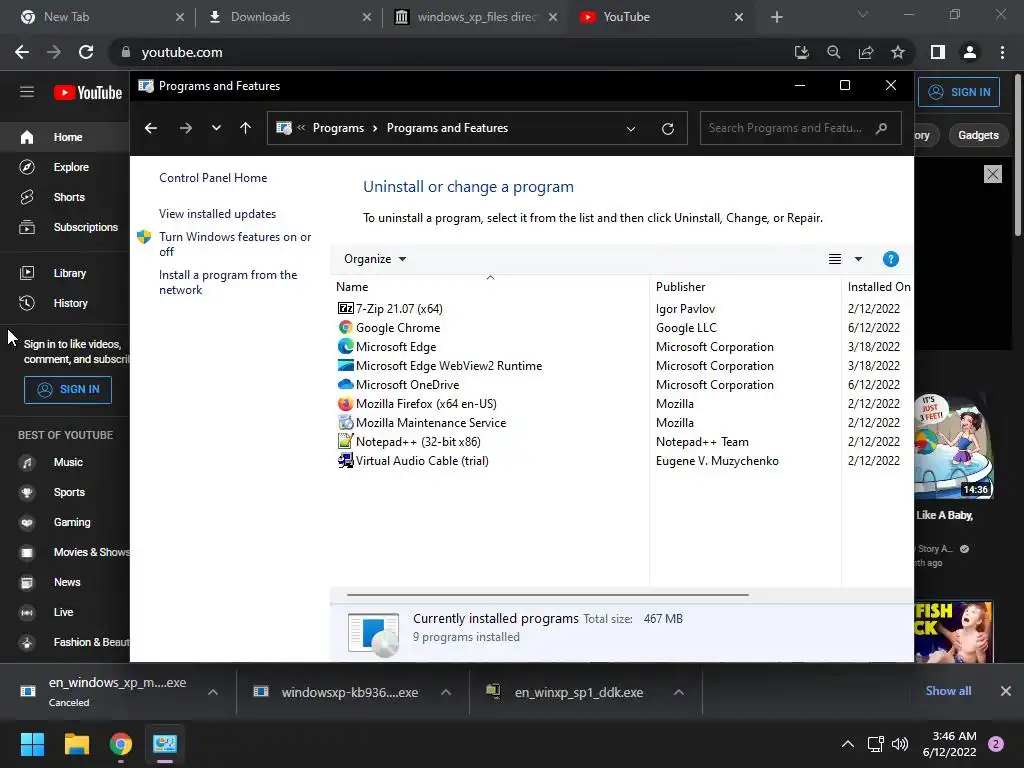Open recent locations dropdown in navigation bar
The height and width of the screenshot is (768, 1024).
(x=216, y=128)
